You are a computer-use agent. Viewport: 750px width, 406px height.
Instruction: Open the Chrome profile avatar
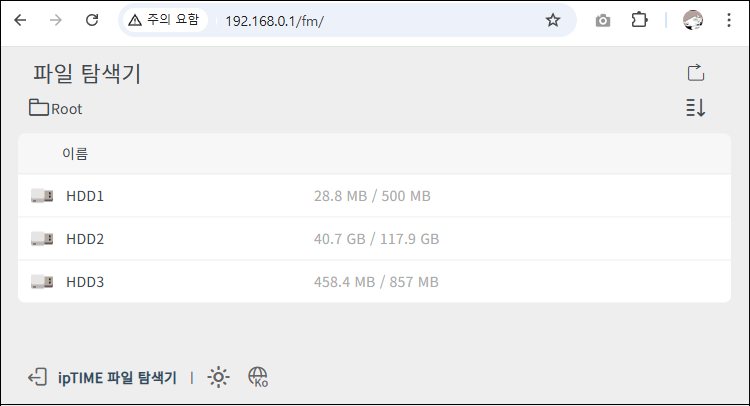693,20
